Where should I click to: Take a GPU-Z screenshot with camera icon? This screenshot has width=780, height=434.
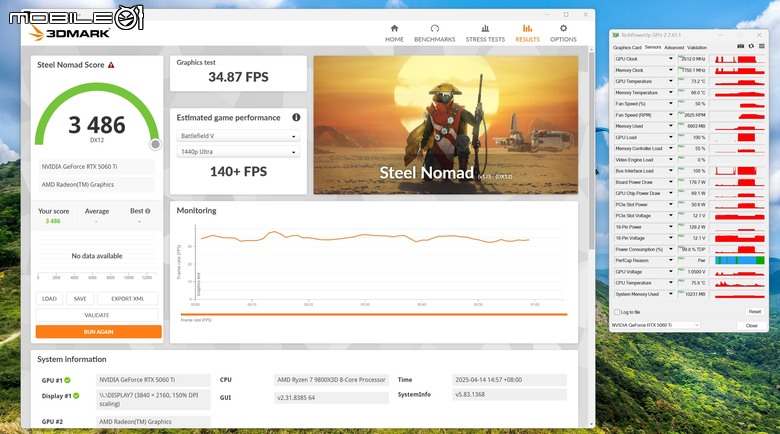coord(741,46)
